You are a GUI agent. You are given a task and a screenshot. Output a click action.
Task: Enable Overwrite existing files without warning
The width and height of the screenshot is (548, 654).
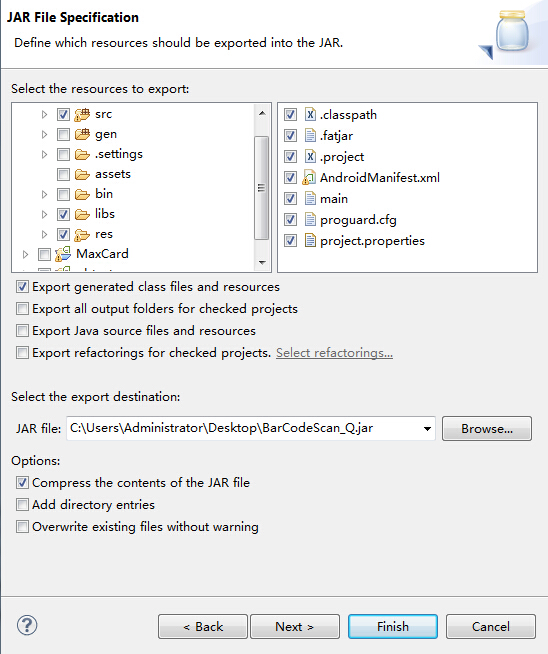click(22, 527)
